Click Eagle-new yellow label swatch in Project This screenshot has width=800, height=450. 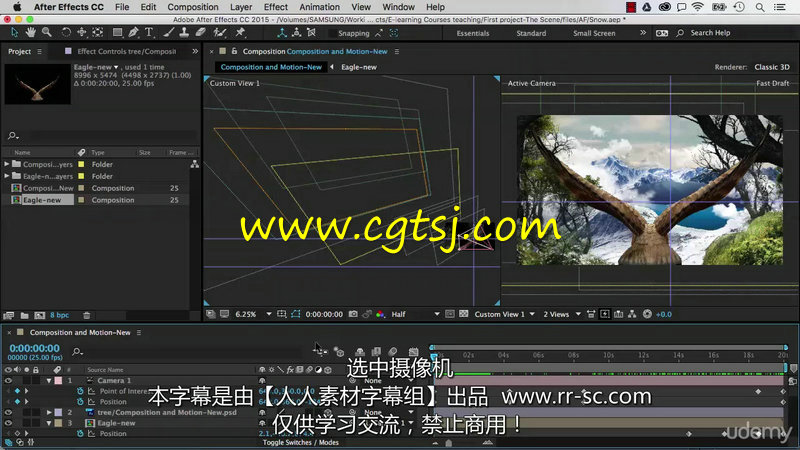[x=81, y=200]
